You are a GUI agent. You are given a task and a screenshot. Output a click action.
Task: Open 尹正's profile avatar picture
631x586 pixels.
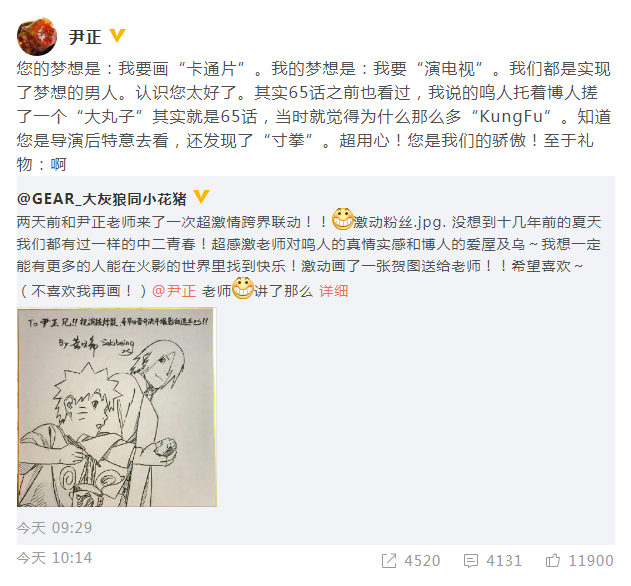37,37
